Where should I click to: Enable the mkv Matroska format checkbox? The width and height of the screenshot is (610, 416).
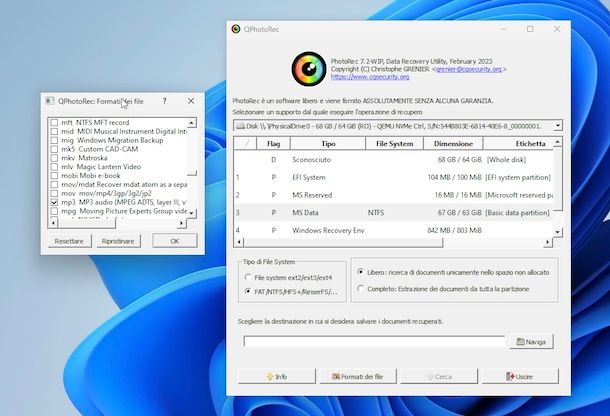(54, 158)
